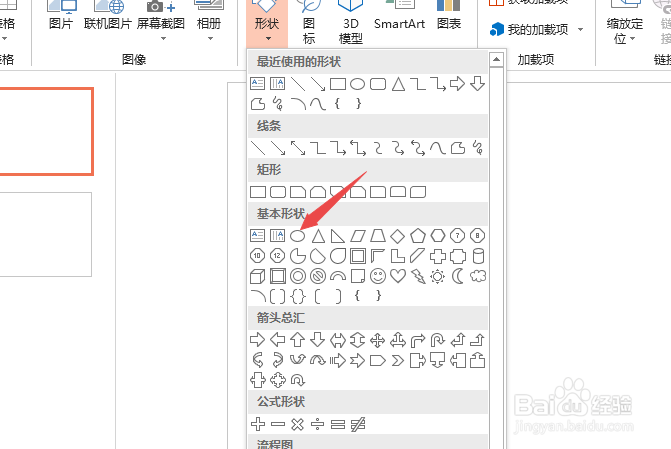Select the oval shape in 基本形状
The height and width of the screenshot is (449, 671).
coord(297,236)
